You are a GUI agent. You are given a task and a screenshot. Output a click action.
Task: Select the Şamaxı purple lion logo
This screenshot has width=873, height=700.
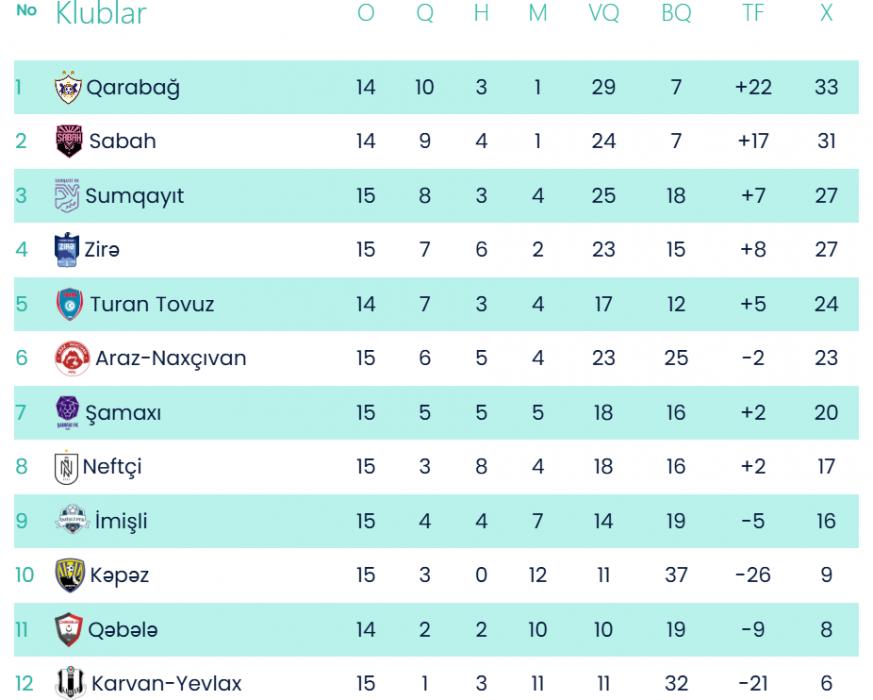67,412
